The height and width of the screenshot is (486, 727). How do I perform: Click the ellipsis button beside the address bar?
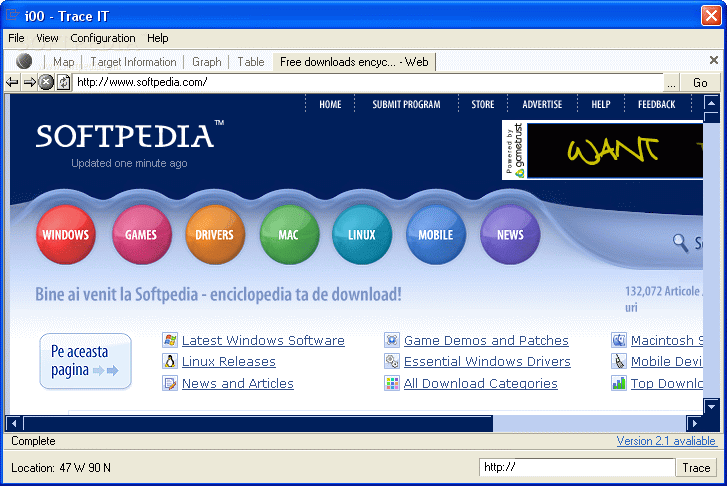tap(671, 83)
